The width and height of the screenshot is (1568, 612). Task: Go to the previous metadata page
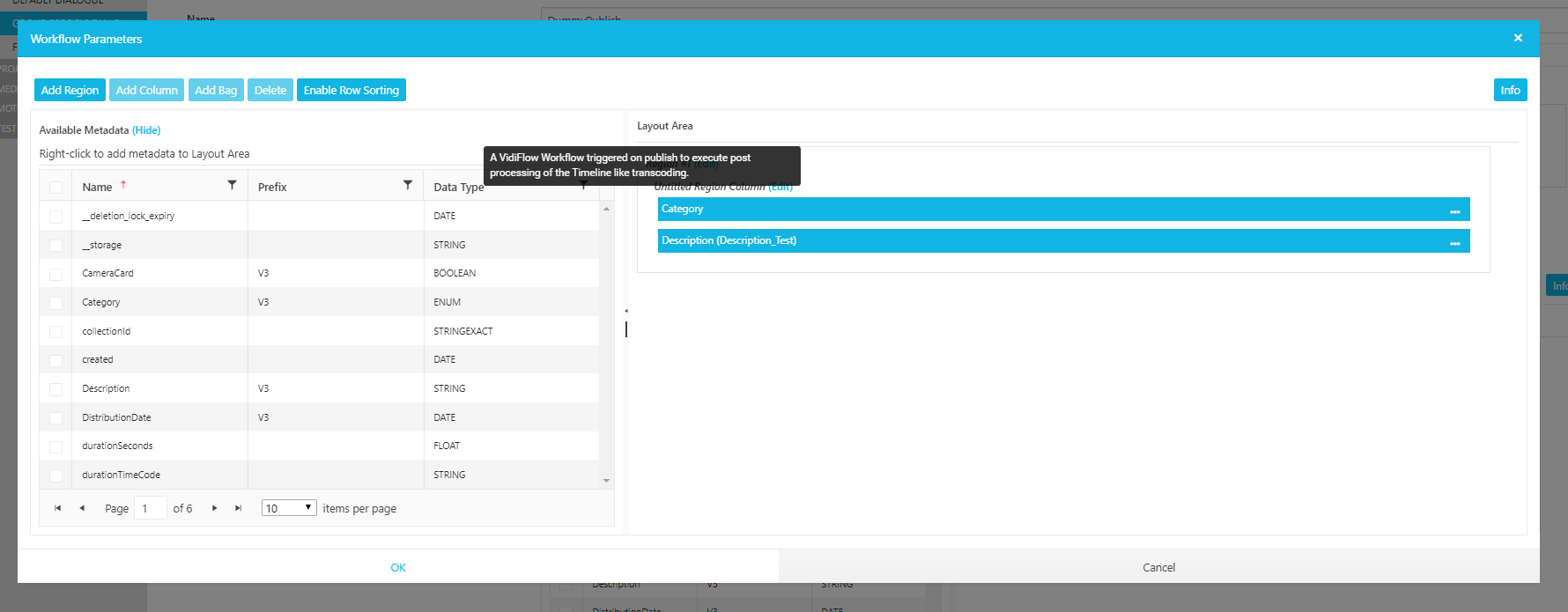point(82,508)
